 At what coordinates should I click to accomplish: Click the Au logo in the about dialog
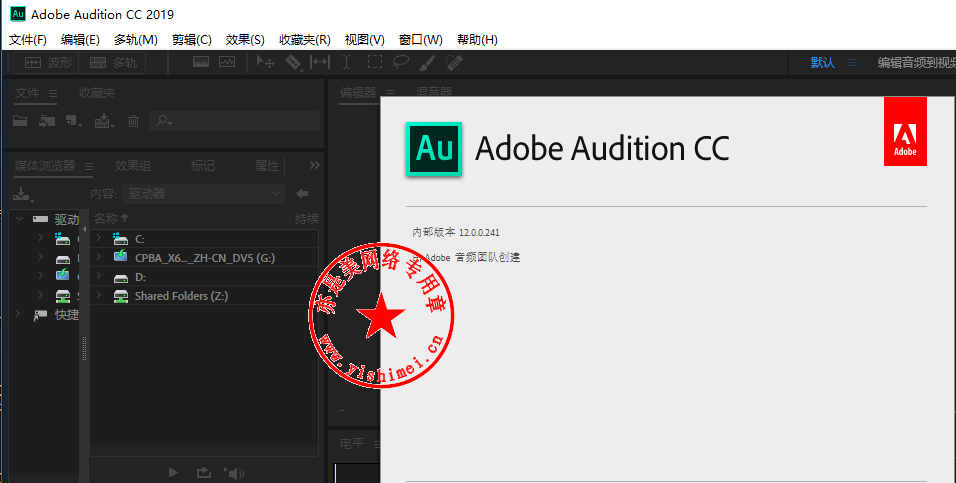pos(433,149)
